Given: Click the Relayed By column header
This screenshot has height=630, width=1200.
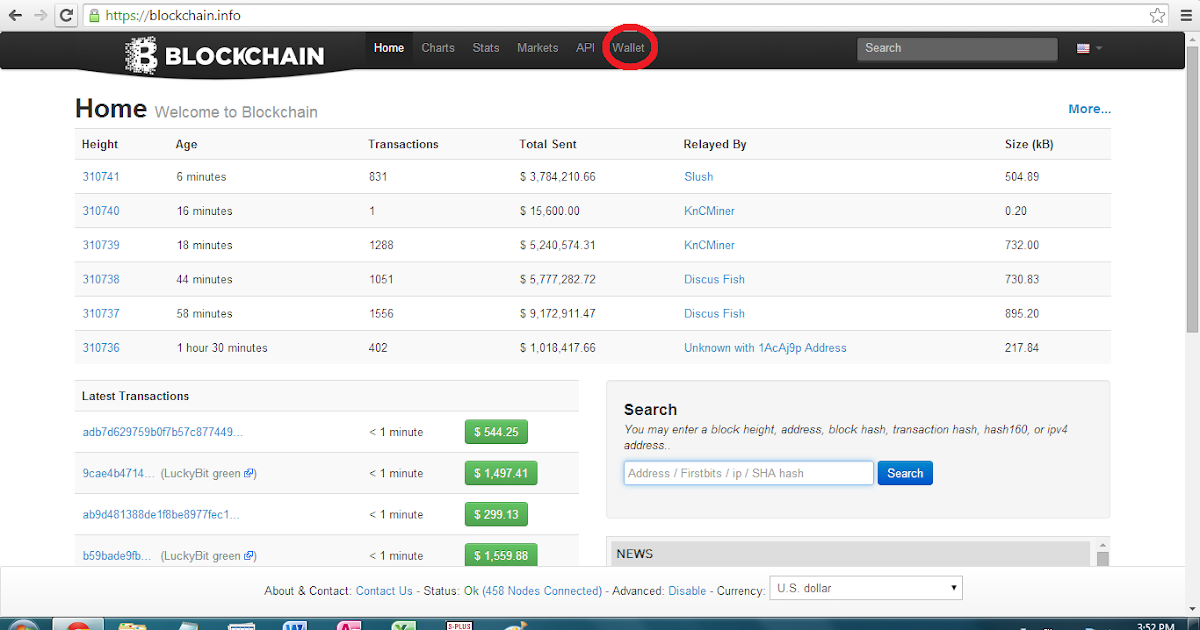Looking at the screenshot, I should click(715, 144).
